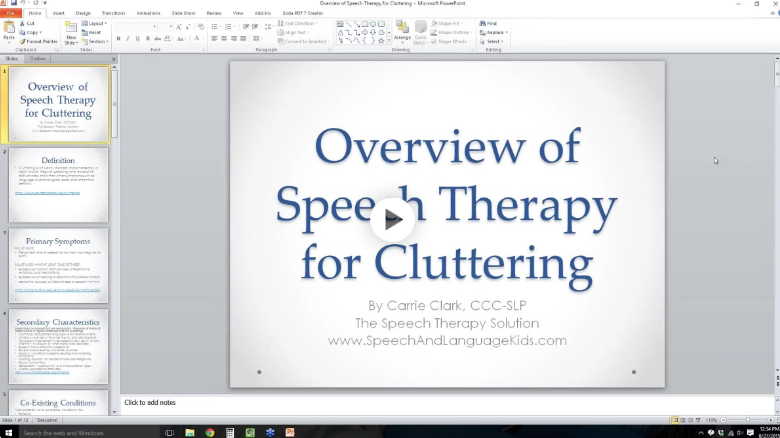
Task: Increase list indent level
Action: [255, 26]
